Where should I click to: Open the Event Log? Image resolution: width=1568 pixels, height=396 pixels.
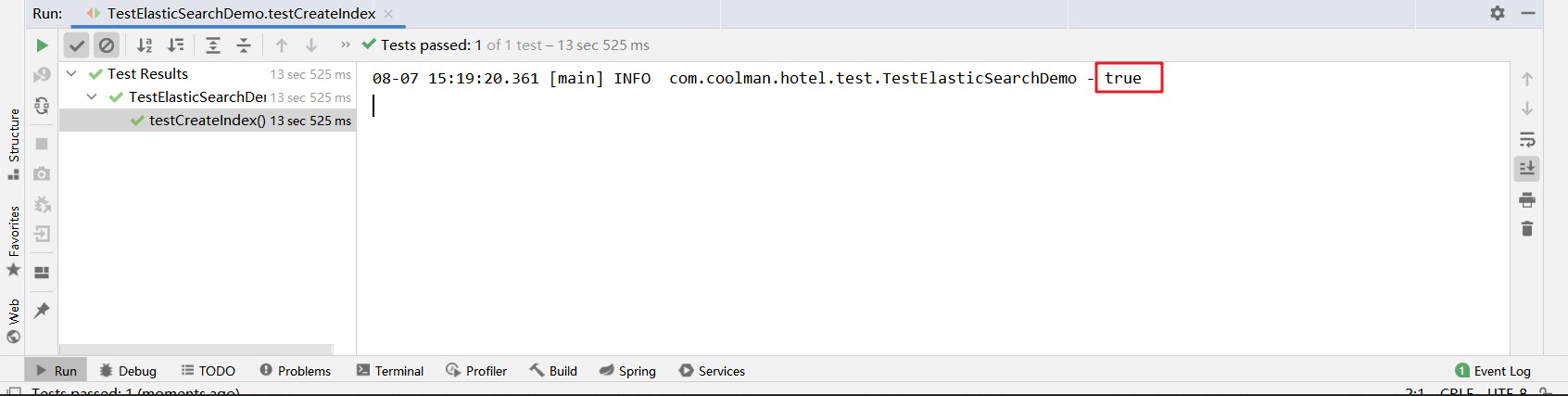[x=1493, y=370]
